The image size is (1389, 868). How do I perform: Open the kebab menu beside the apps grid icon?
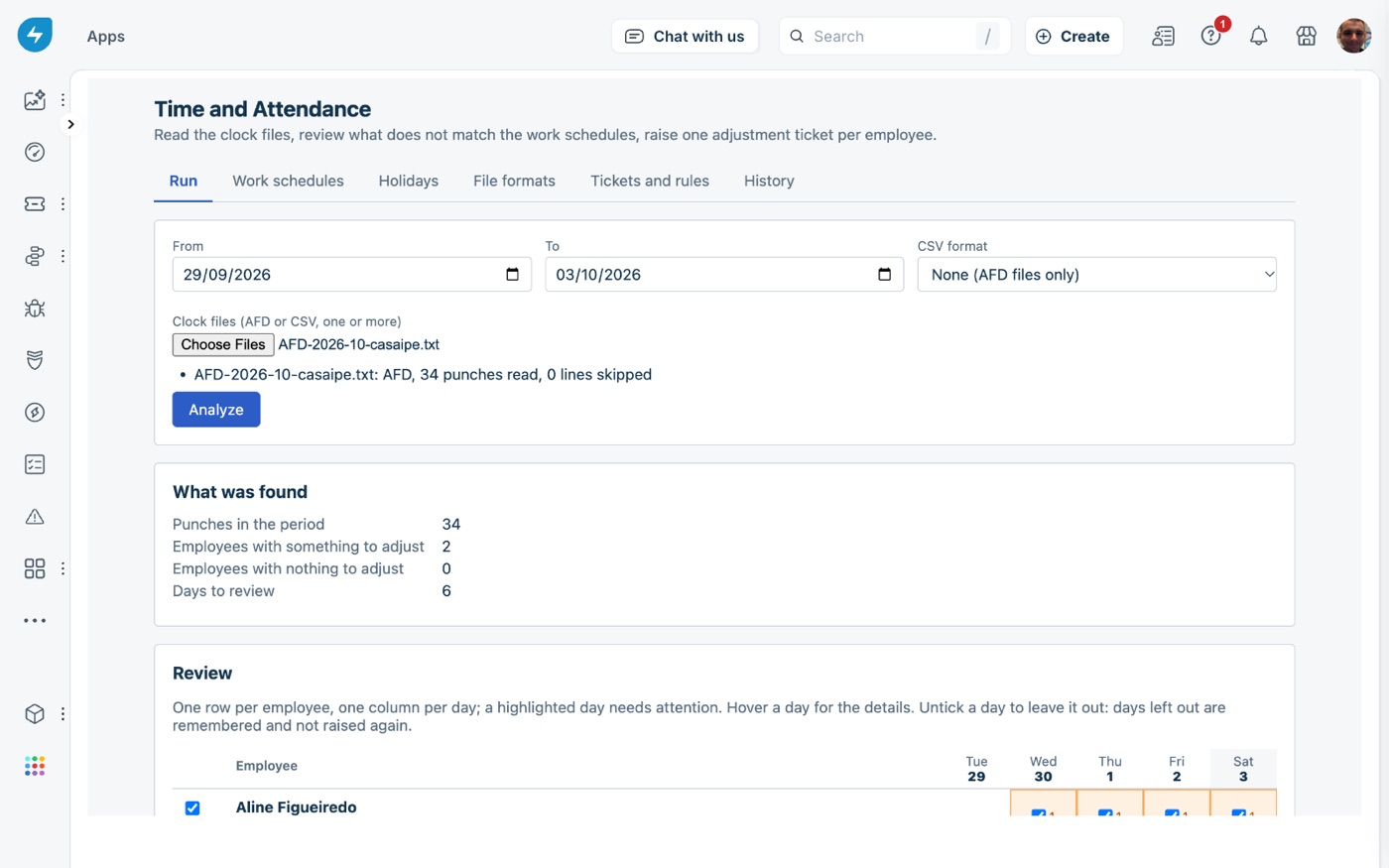click(x=63, y=568)
